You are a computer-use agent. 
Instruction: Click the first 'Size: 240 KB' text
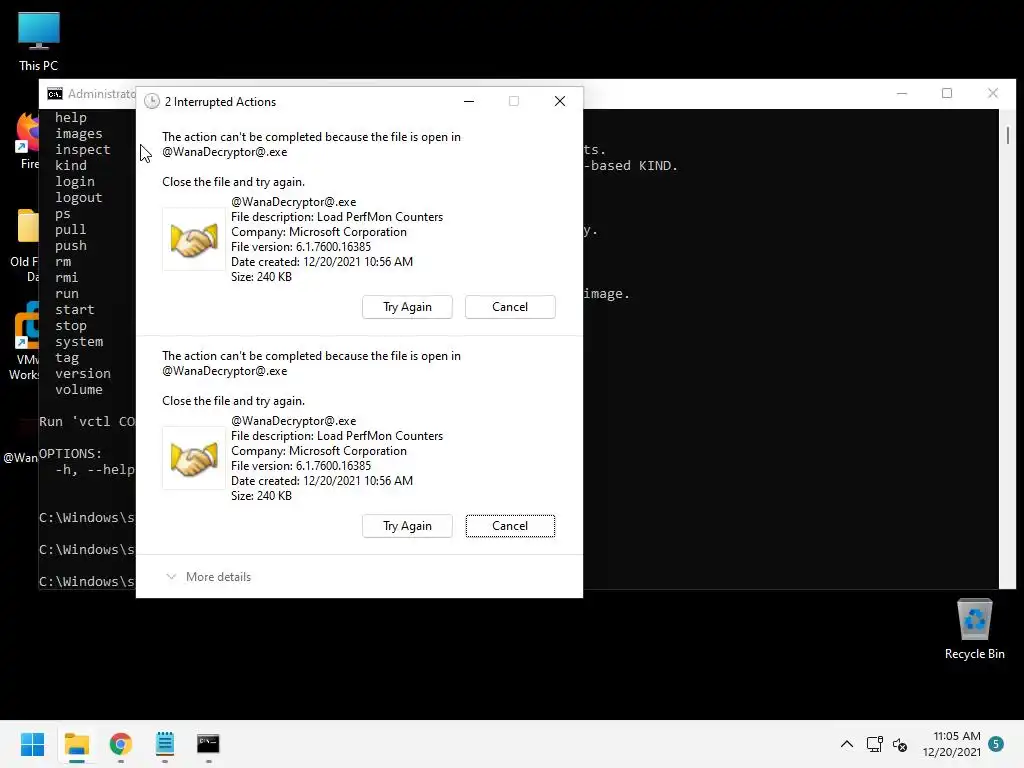coord(261,277)
